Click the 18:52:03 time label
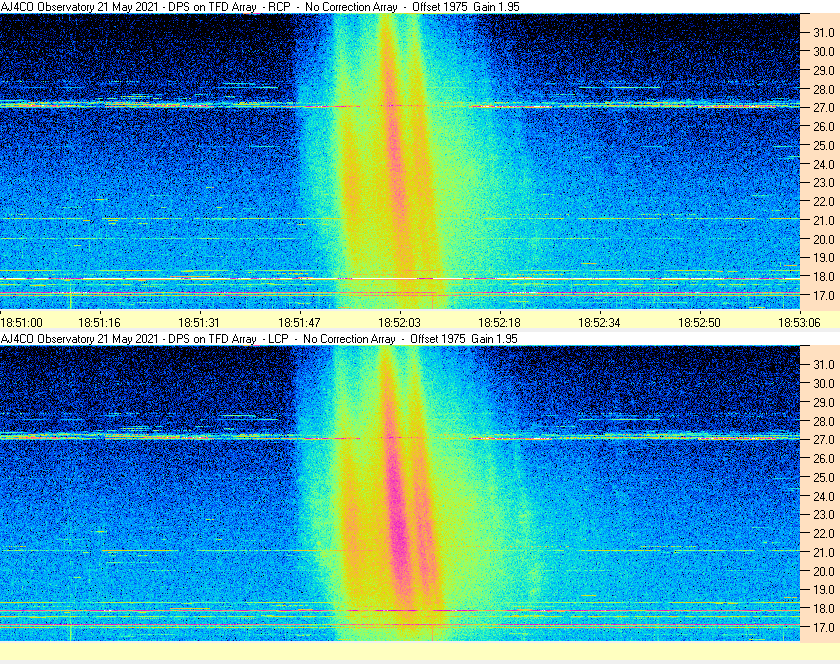 [400, 323]
